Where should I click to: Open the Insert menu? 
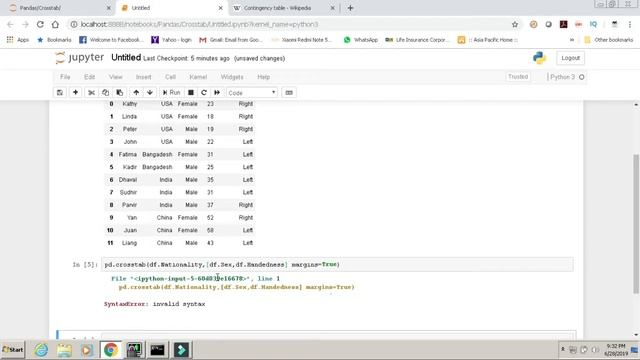pyautogui.click(x=143, y=77)
